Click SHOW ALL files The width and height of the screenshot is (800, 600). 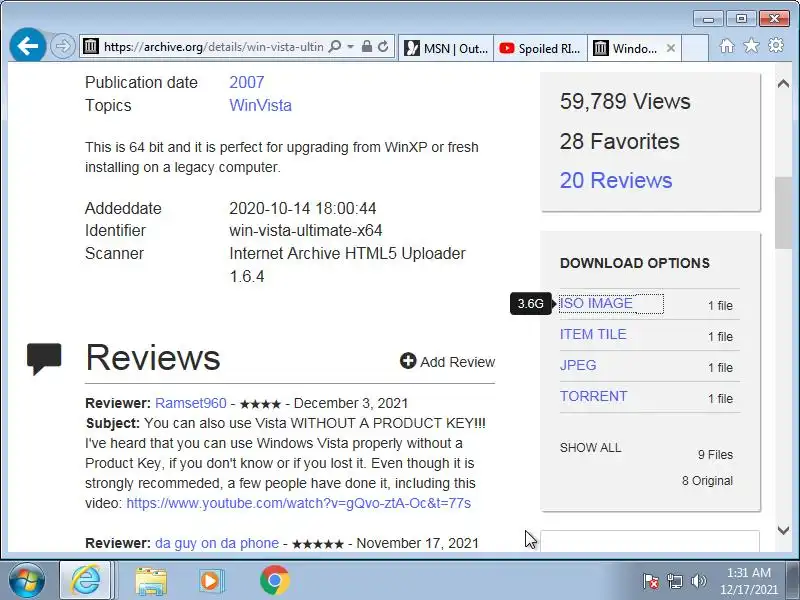(590, 447)
